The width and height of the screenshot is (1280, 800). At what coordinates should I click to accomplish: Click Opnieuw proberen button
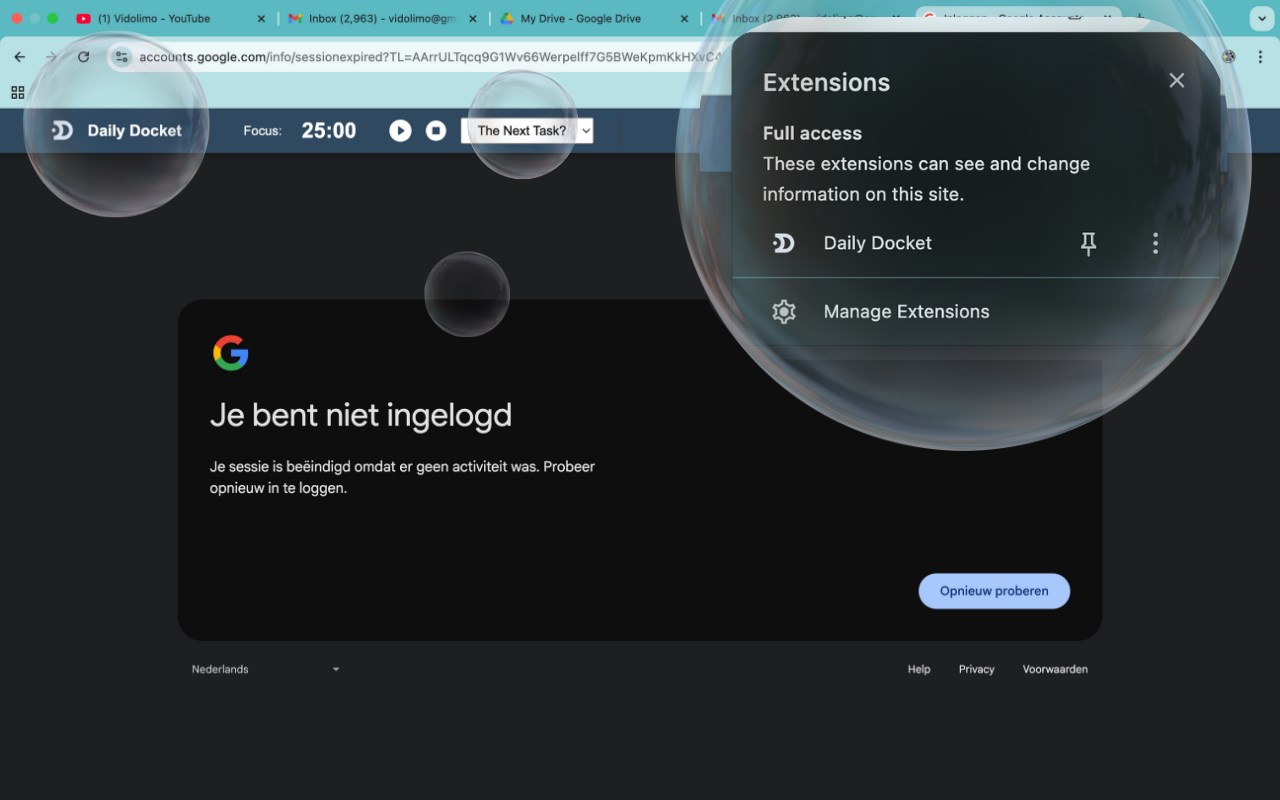994,591
